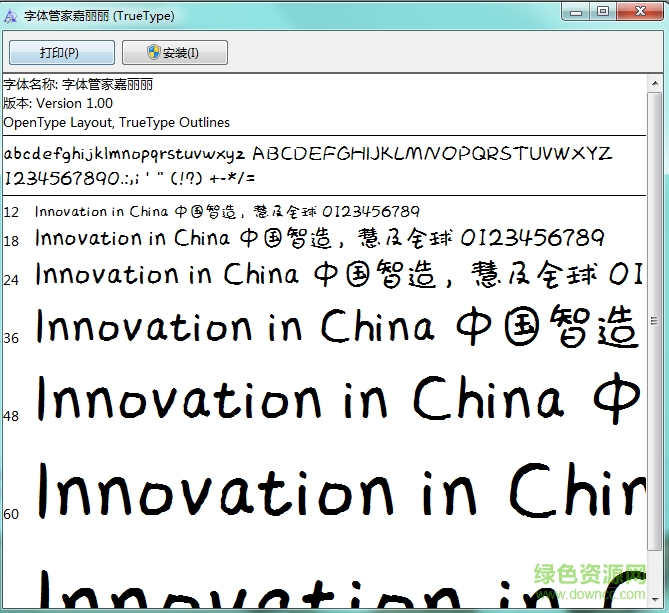
Task: Click the 字体名称 font name line
Action: [78, 84]
